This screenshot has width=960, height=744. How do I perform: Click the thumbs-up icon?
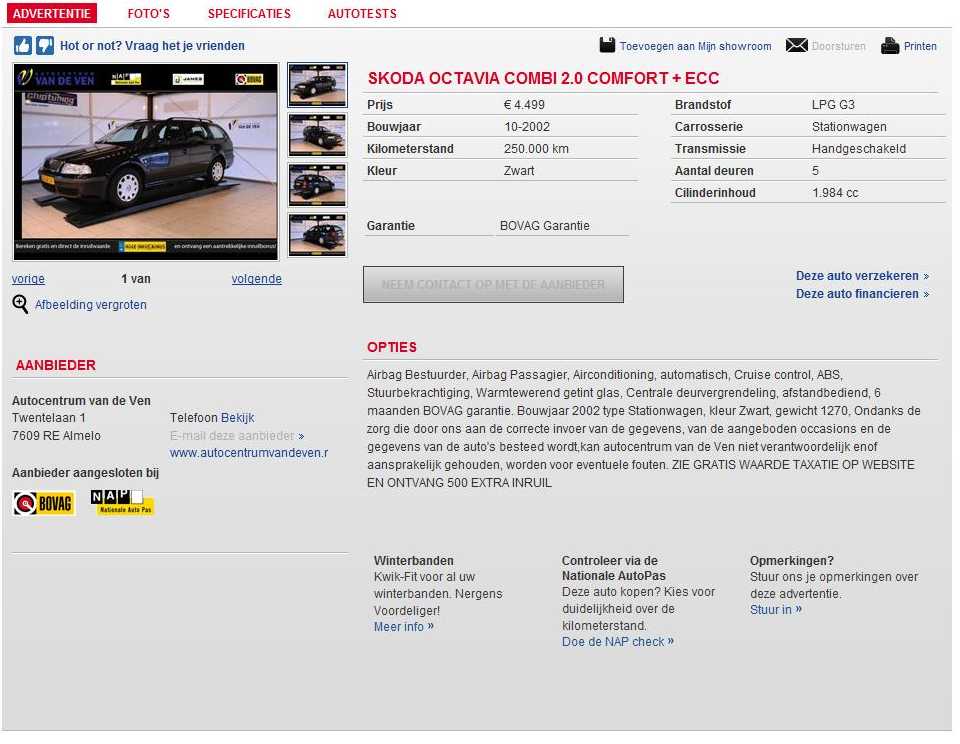click(x=23, y=45)
